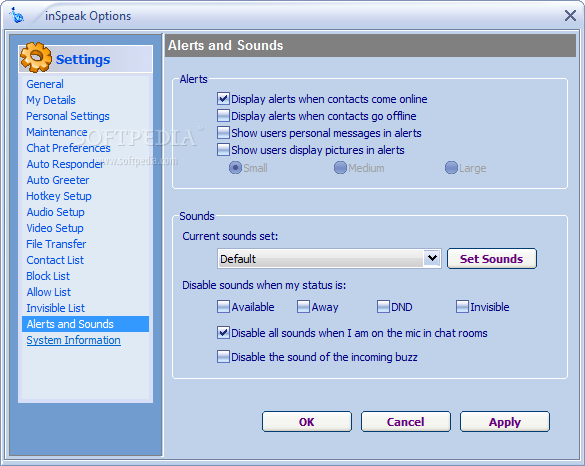Click the Current sounds set label
585x466 pixels.
(230, 236)
